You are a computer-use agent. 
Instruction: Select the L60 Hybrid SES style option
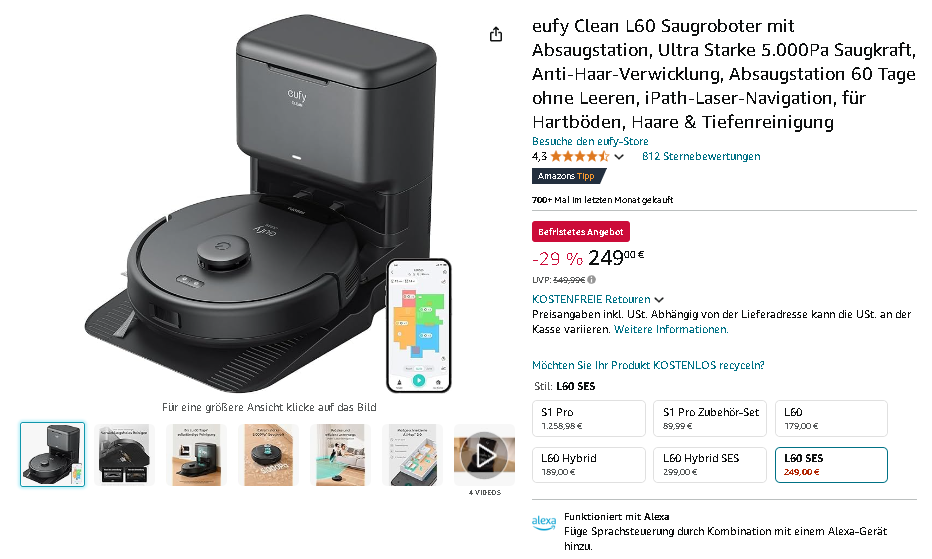coord(710,464)
